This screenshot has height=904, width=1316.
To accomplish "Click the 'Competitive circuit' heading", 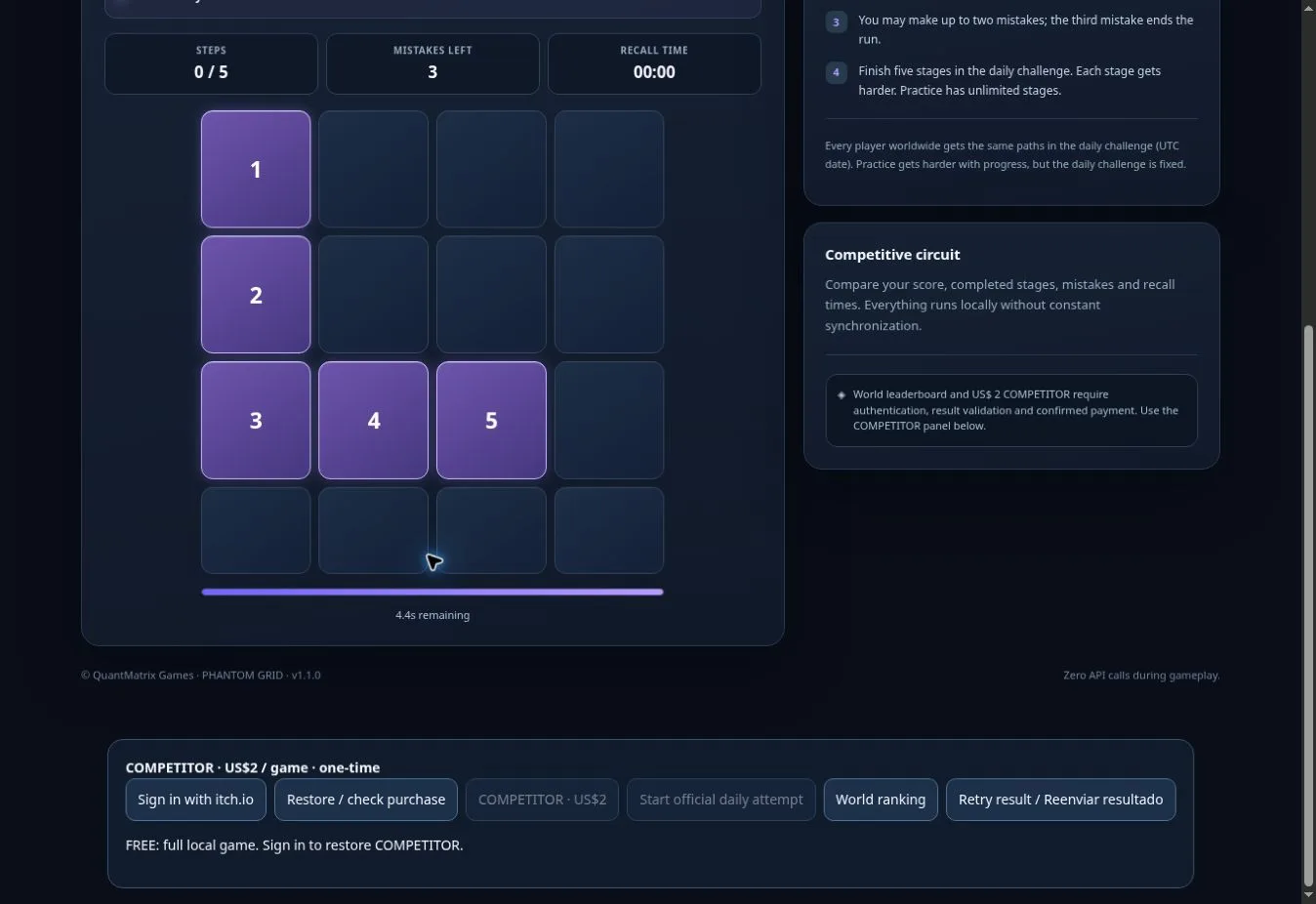I will (x=892, y=255).
